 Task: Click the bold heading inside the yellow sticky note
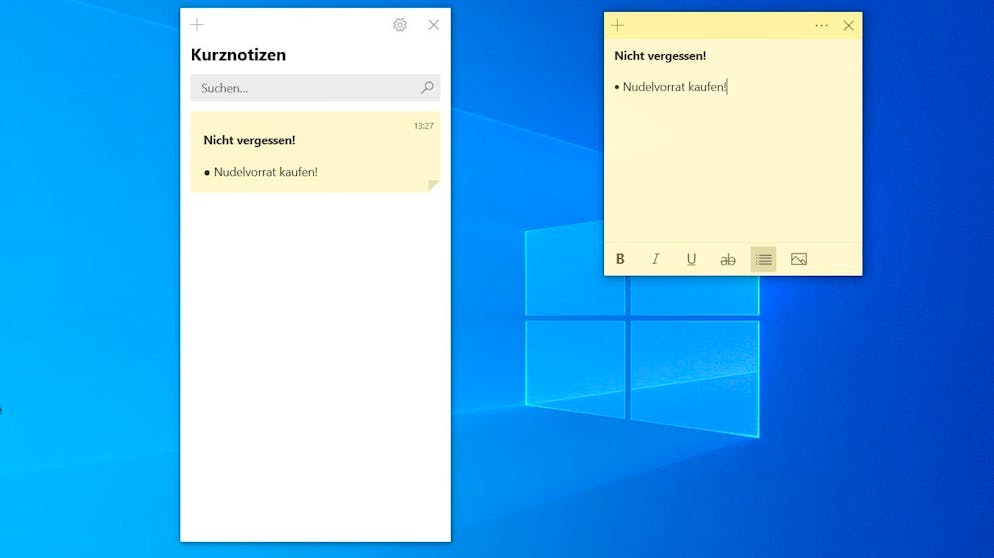click(660, 56)
